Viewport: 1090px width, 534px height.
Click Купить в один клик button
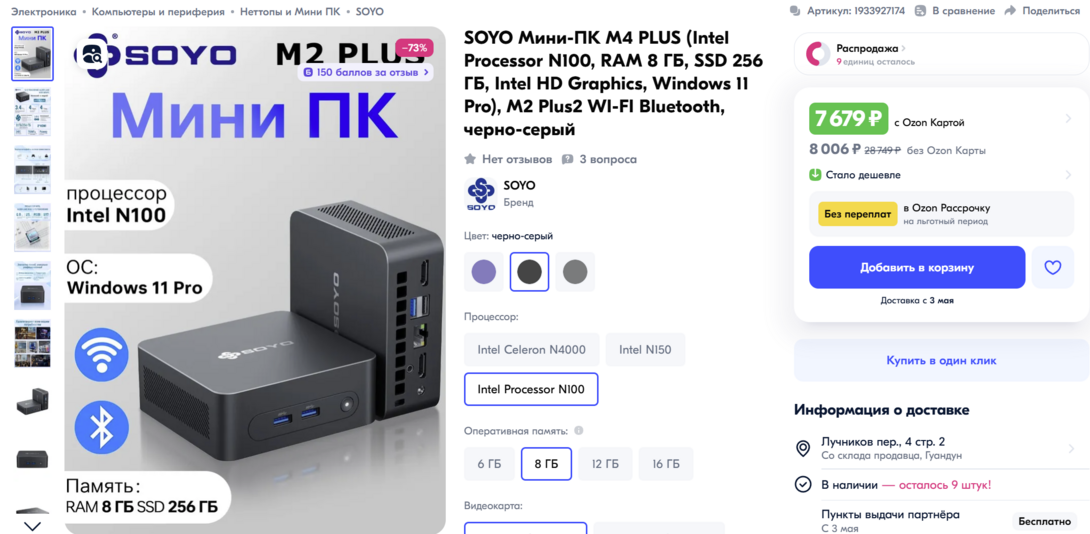[941, 361]
